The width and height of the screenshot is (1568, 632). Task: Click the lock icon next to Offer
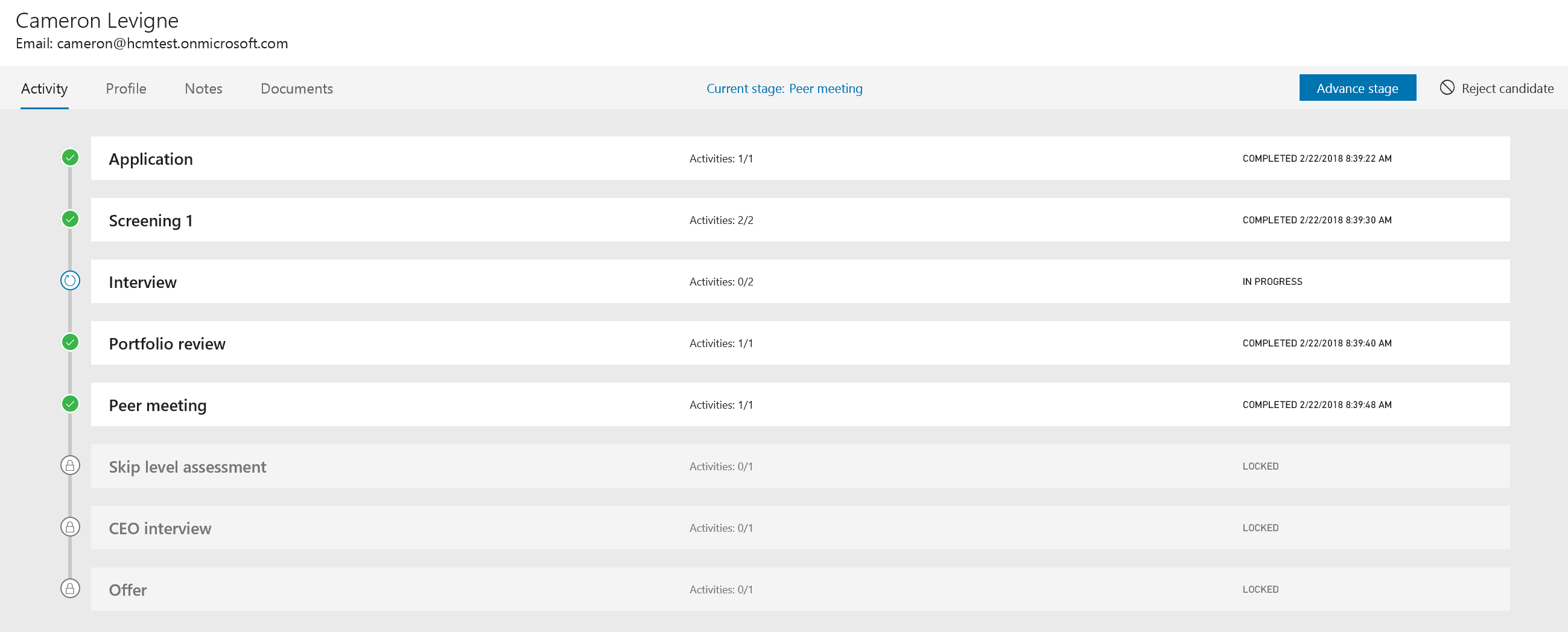point(70,589)
